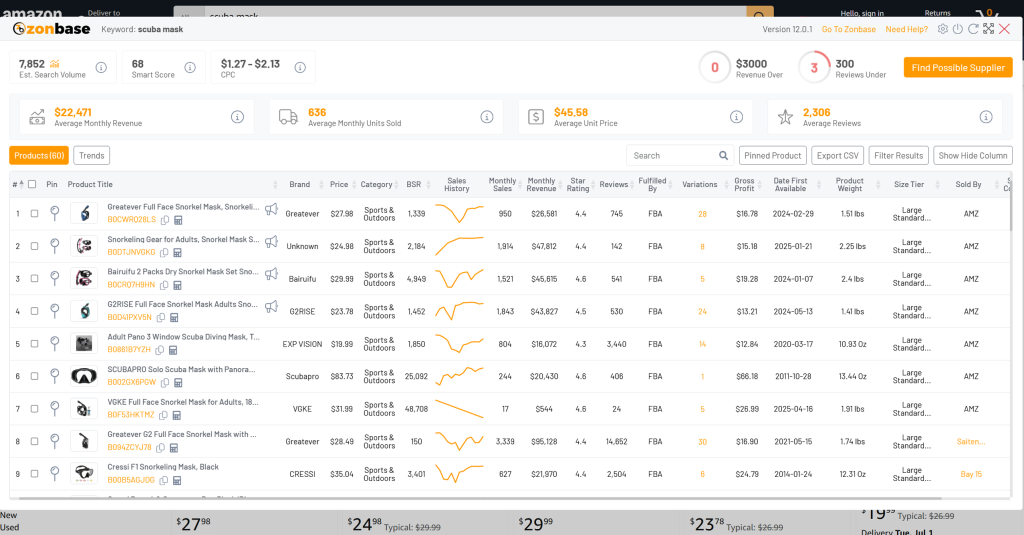Copy ASIN B0861B7YZH
The width and height of the screenshot is (1024, 535).
point(159,350)
